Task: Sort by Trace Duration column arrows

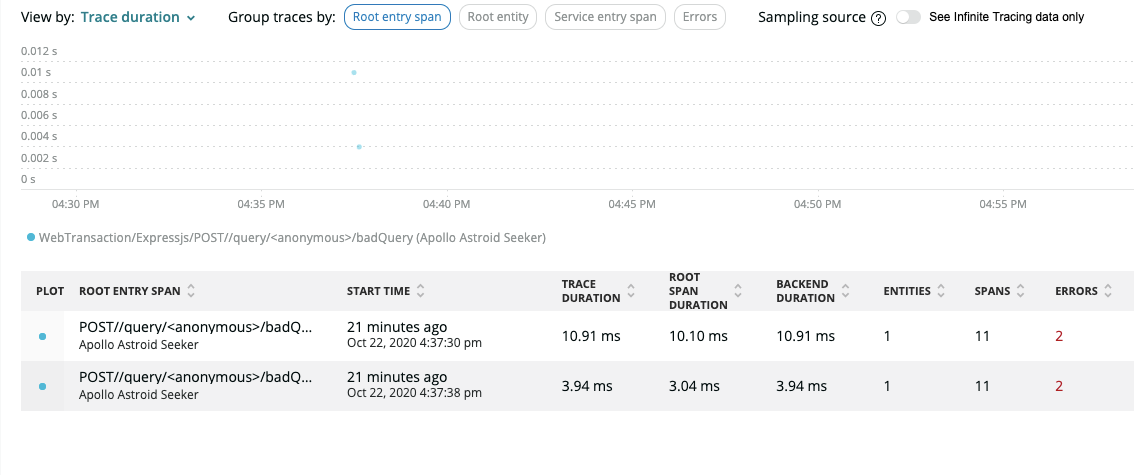Action: point(631,291)
